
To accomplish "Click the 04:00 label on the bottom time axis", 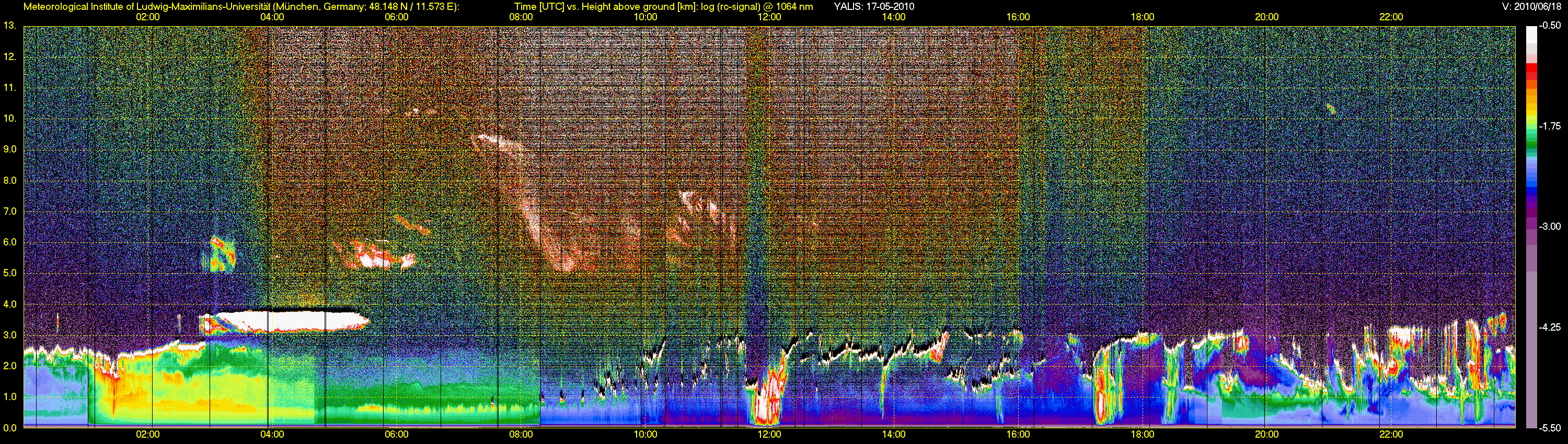I will click(272, 434).
